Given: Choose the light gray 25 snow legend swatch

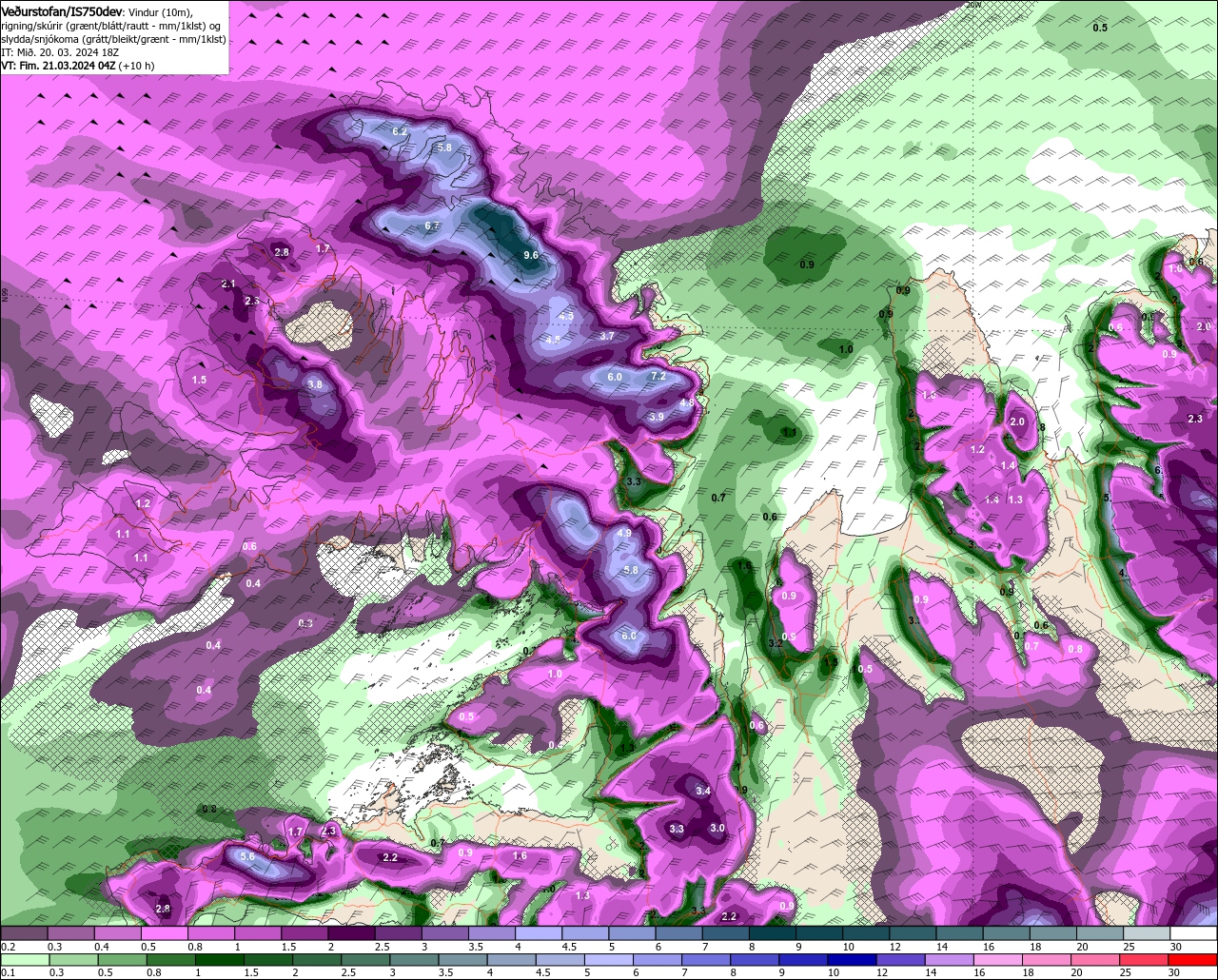Looking at the screenshot, I should pos(1148,934).
